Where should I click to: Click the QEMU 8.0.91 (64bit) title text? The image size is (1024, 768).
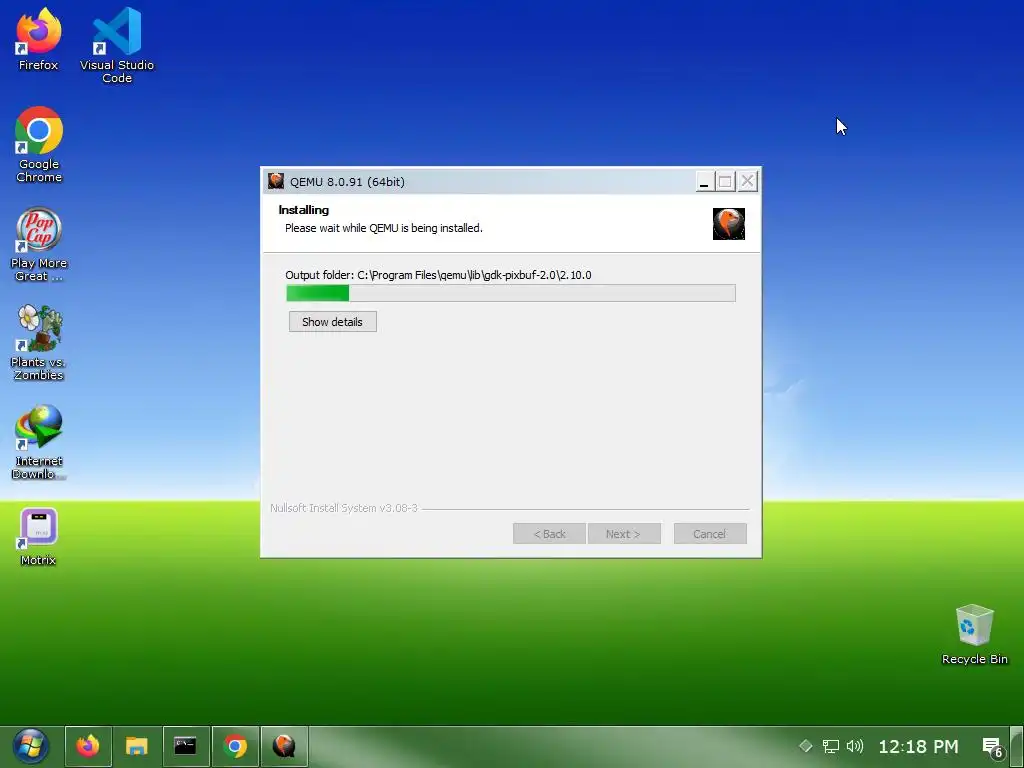click(x=347, y=182)
